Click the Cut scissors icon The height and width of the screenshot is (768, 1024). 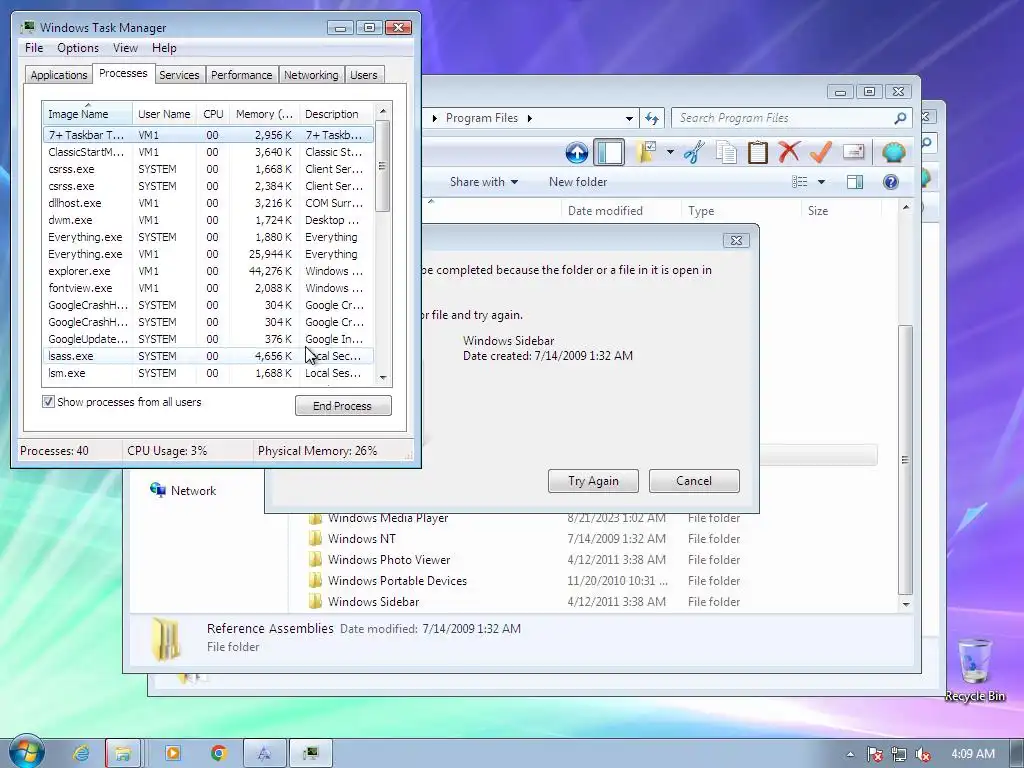[x=694, y=152]
